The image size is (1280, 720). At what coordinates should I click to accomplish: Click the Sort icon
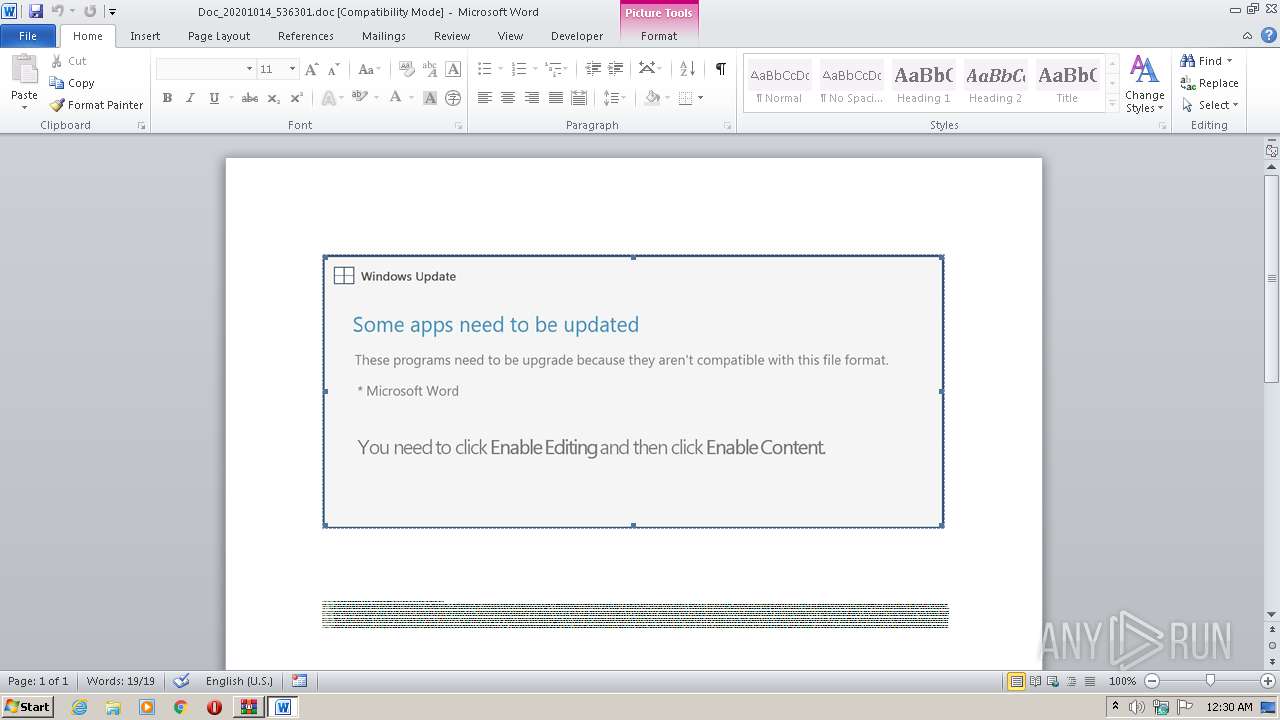click(x=687, y=69)
